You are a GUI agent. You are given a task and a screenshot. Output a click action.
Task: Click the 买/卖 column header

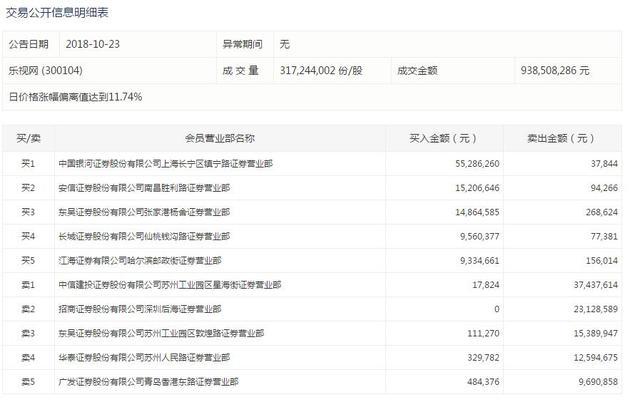click(x=28, y=139)
